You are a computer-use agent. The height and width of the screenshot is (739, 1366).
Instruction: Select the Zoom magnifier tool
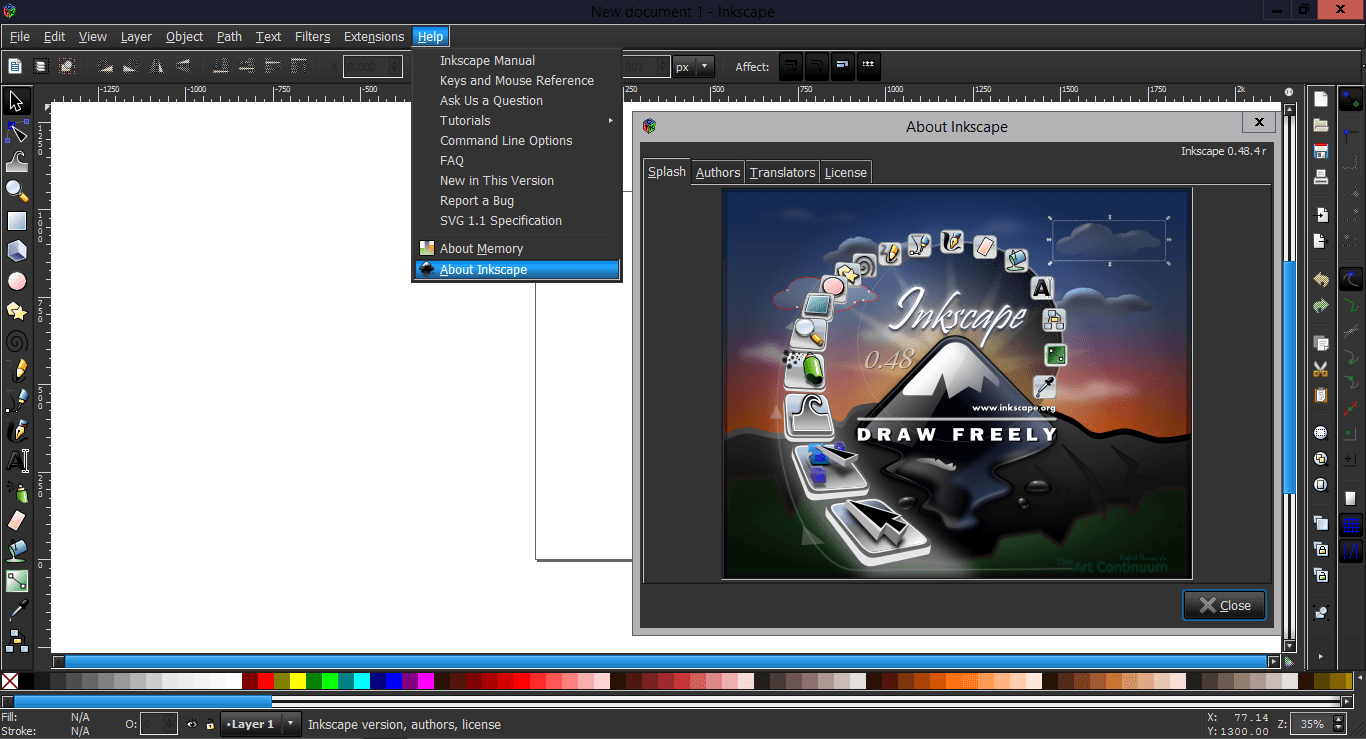point(16,191)
